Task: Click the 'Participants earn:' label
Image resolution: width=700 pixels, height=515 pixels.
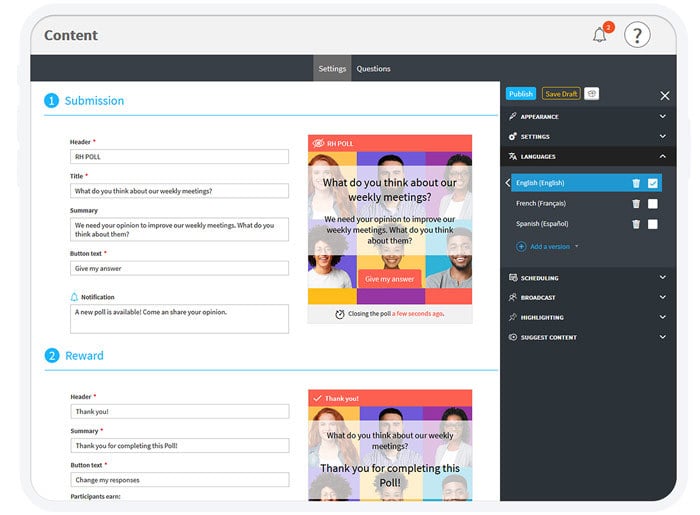Action: (x=95, y=496)
